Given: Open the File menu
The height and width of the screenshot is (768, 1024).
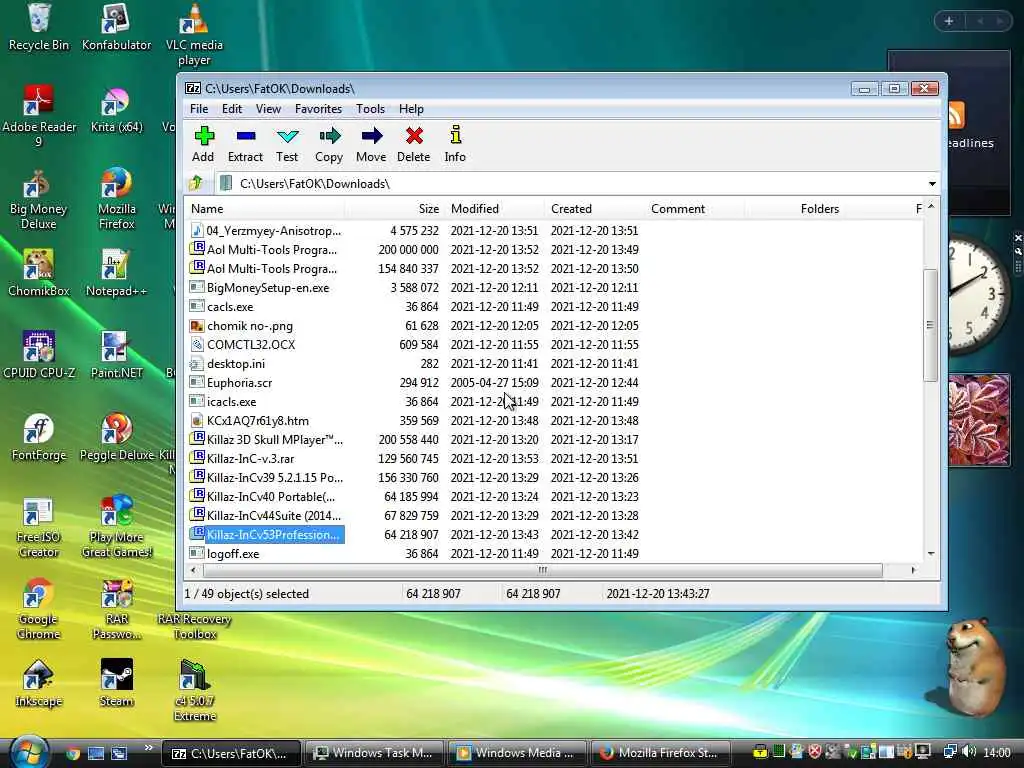Looking at the screenshot, I should (199, 109).
